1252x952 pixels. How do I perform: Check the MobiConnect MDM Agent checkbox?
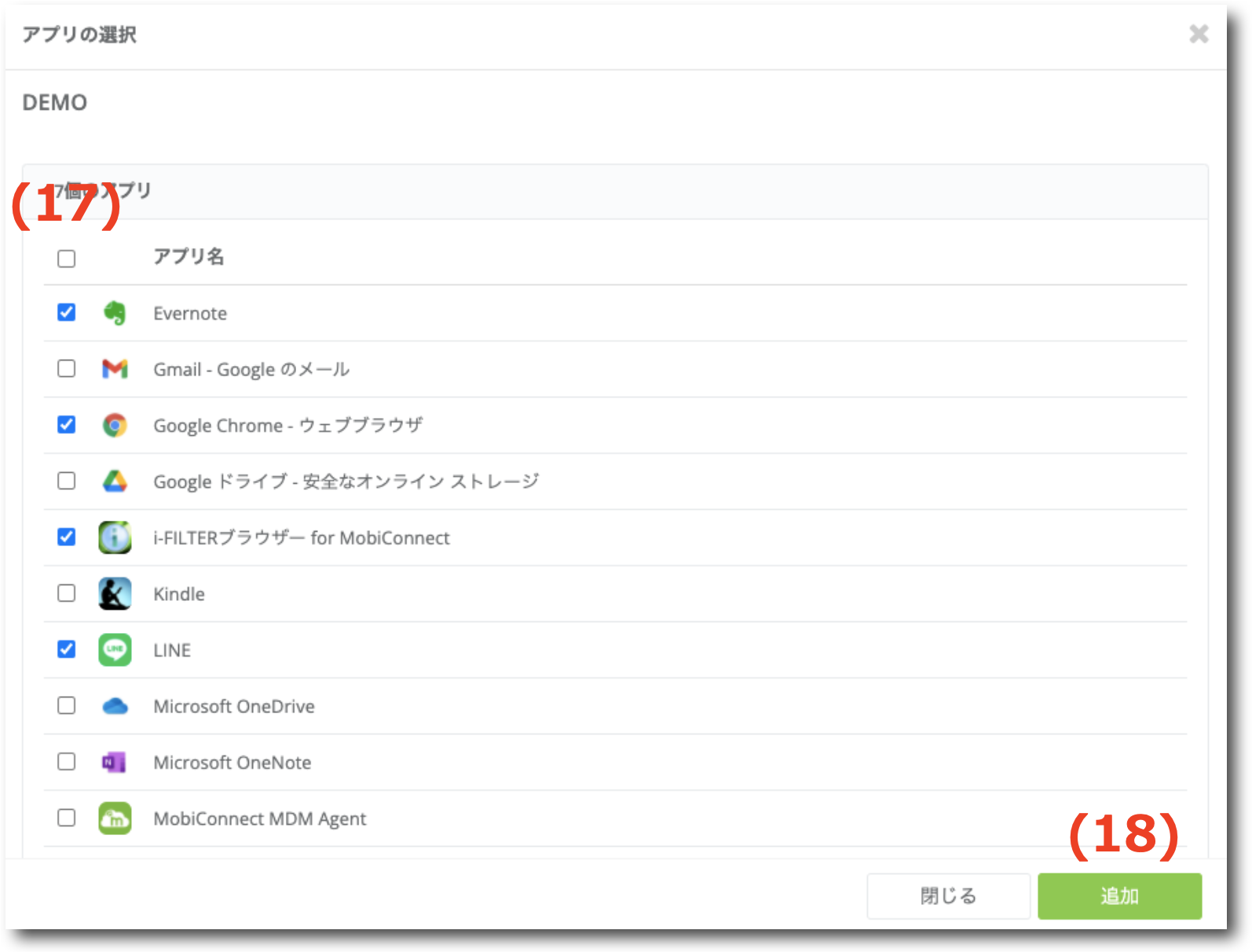pyautogui.click(x=67, y=818)
